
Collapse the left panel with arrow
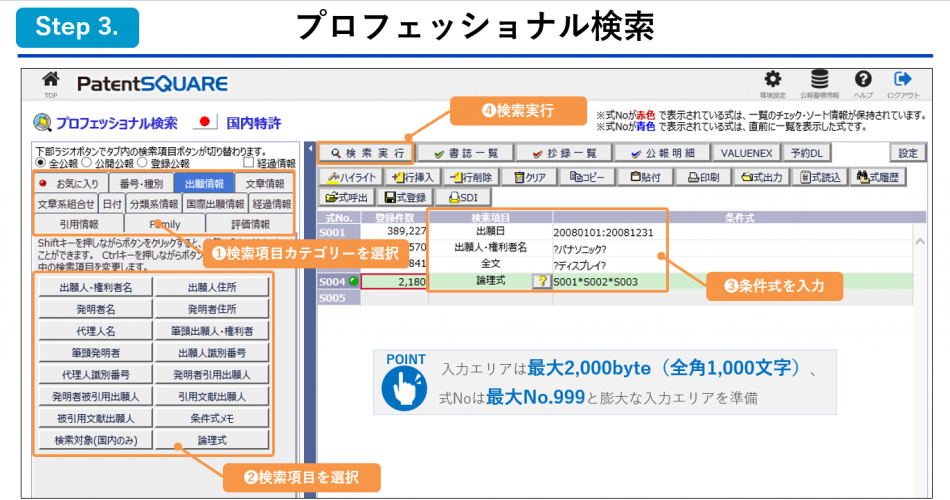[x=308, y=152]
